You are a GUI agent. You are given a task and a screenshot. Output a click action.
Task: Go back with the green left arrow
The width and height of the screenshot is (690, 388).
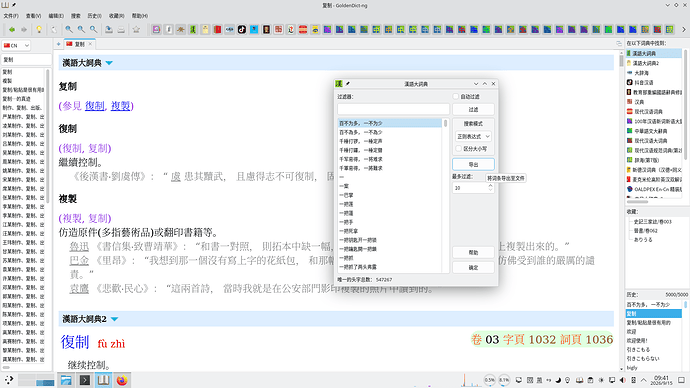pos(12,29)
